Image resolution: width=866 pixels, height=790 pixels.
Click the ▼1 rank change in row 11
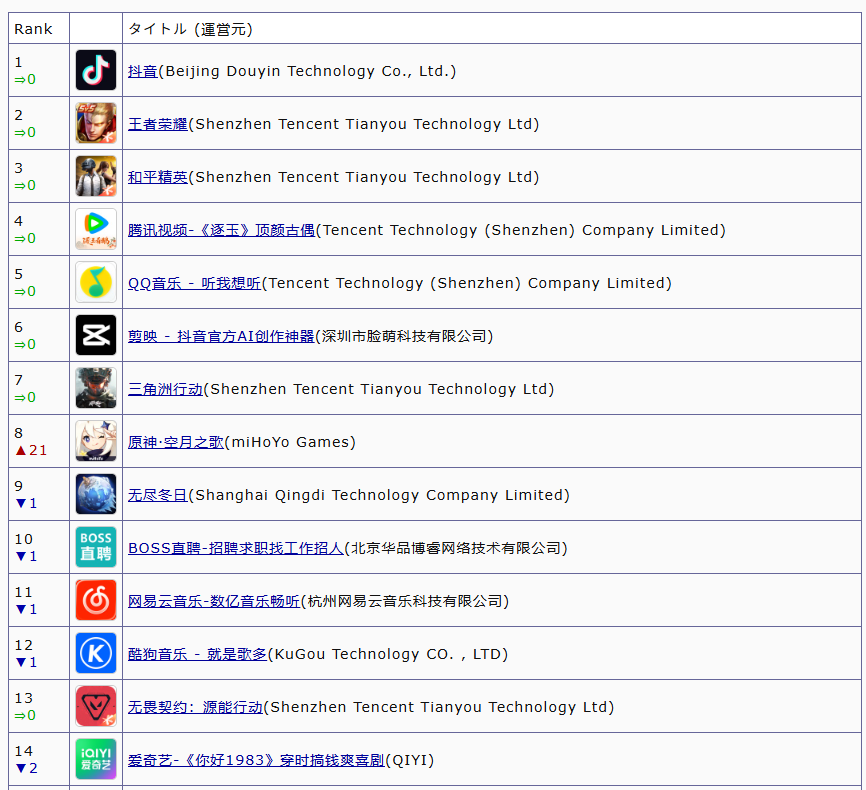pyautogui.click(x=27, y=609)
